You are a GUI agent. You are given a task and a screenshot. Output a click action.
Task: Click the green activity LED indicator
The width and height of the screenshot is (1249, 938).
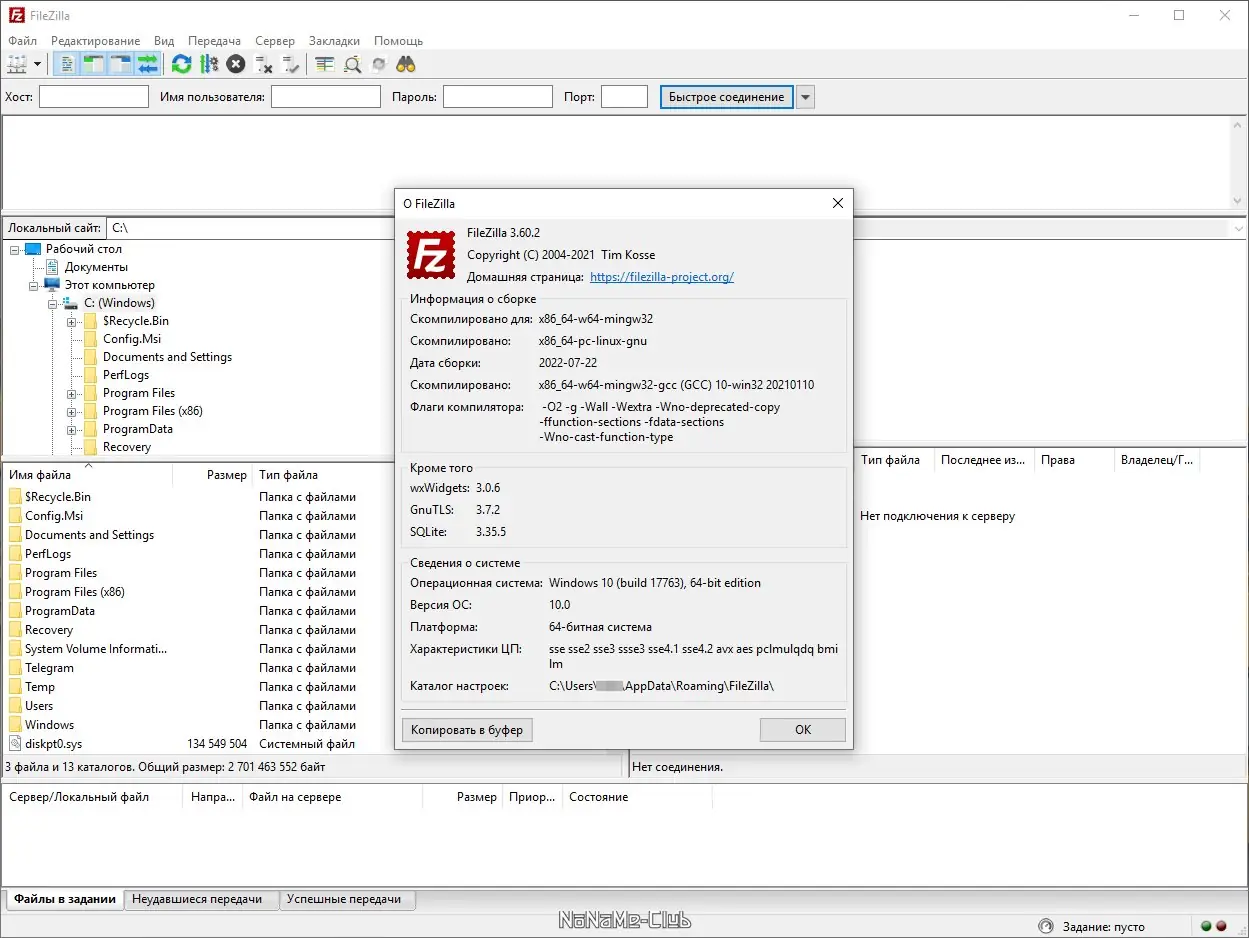coord(1206,926)
